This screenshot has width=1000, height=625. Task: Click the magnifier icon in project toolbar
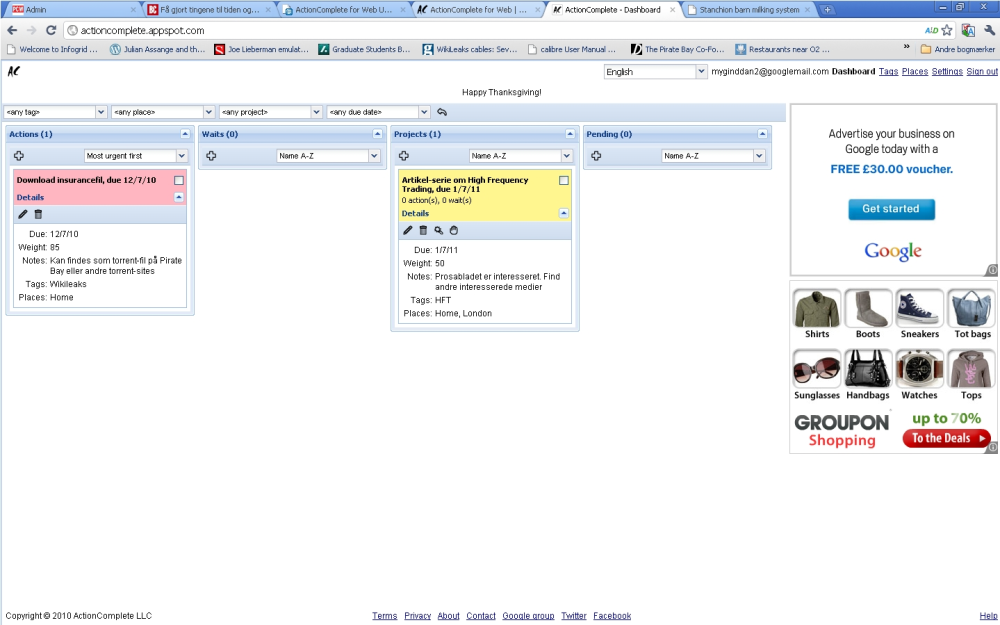(x=438, y=230)
